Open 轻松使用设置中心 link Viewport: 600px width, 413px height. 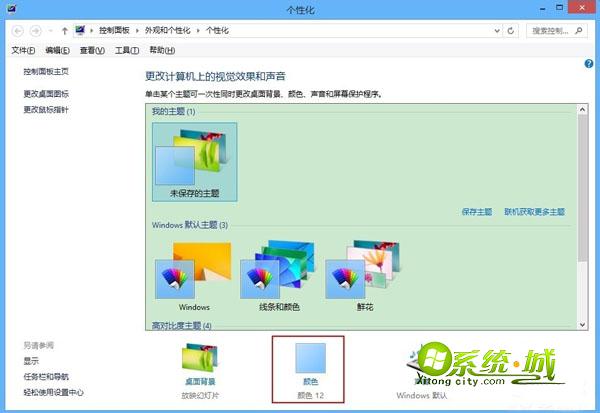pyautogui.click(x=54, y=392)
